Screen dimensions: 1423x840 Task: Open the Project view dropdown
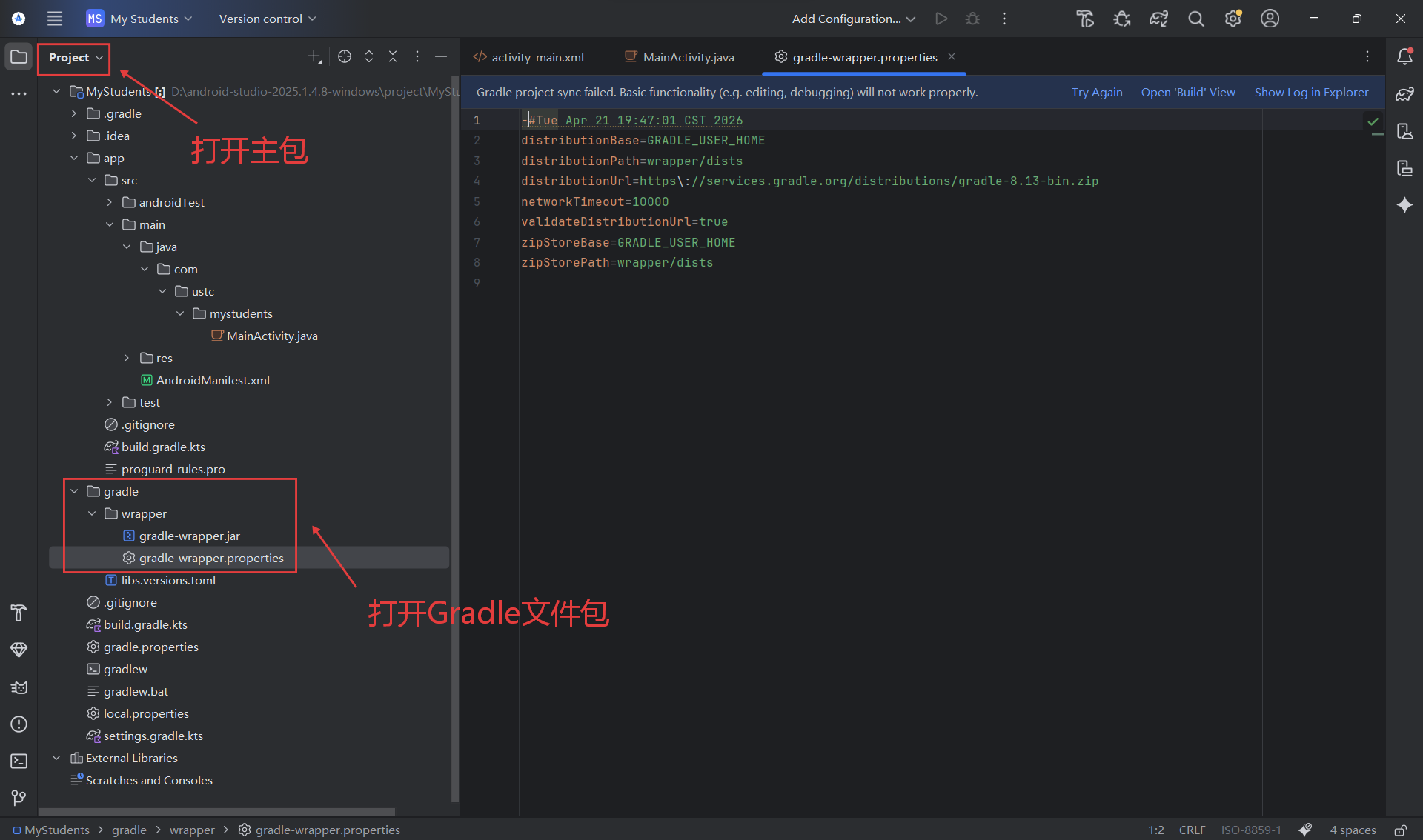coord(76,57)
